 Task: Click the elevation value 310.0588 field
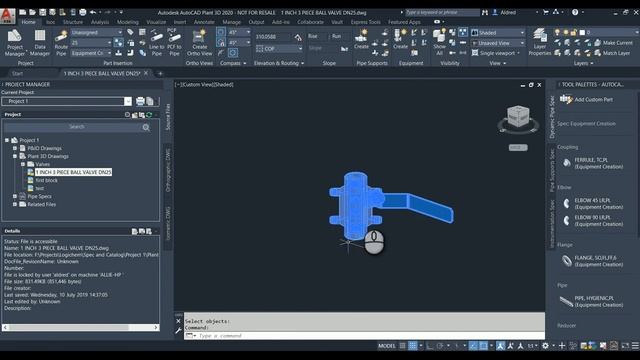pyautogui.click(x=274, y=37)
